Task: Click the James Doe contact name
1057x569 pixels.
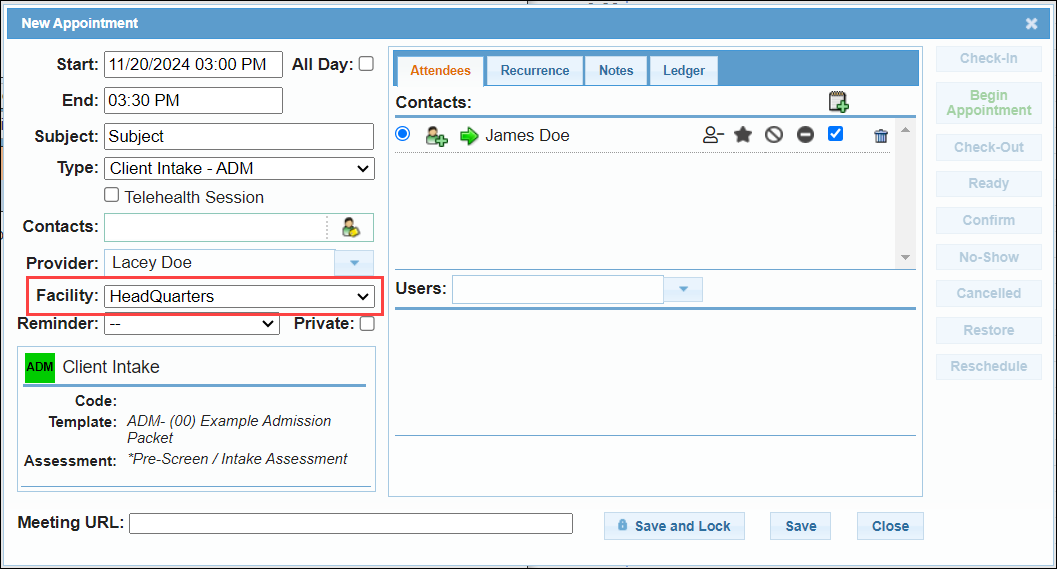Action: click(x=527, y=136)
